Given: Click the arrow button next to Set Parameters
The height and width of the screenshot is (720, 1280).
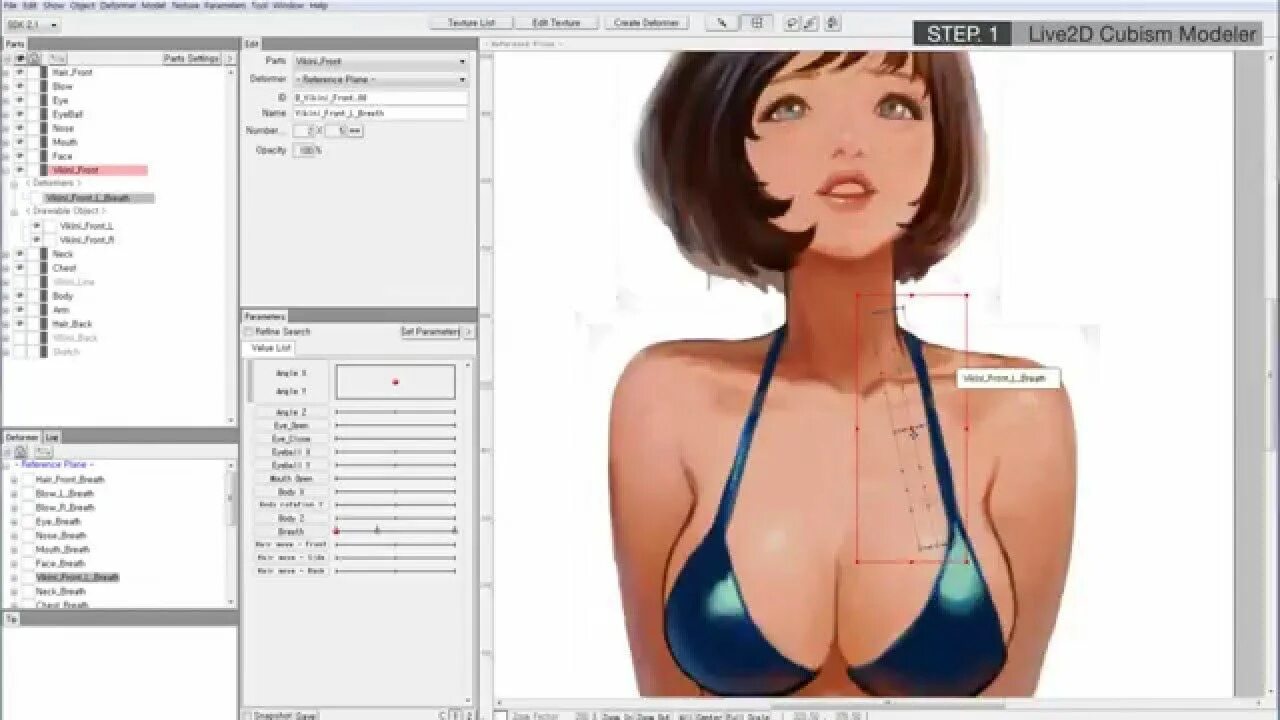Looking at the screenshot, I should (468, 332).
